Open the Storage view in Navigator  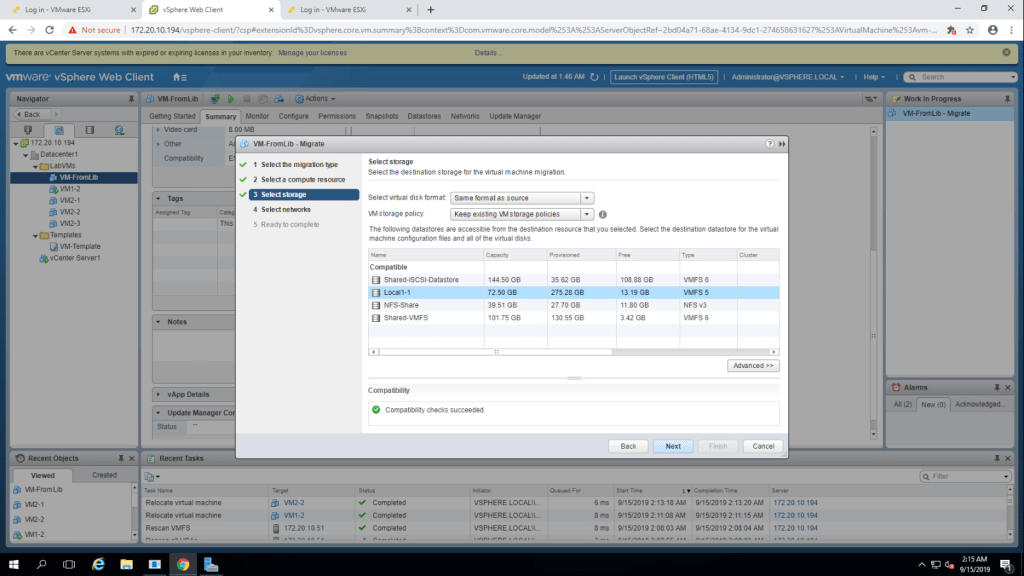pyautogui.click(x=89, y=130)
